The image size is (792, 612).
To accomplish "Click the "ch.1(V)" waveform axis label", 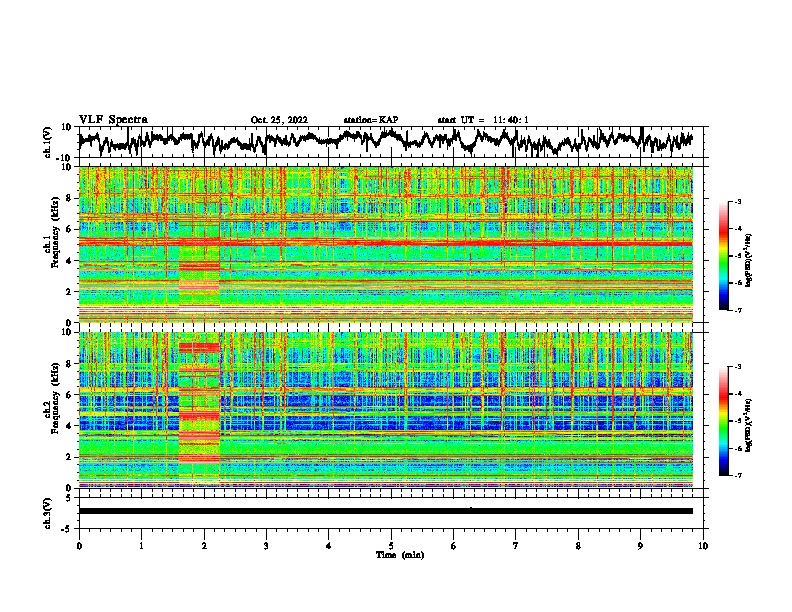I will 48,142.
